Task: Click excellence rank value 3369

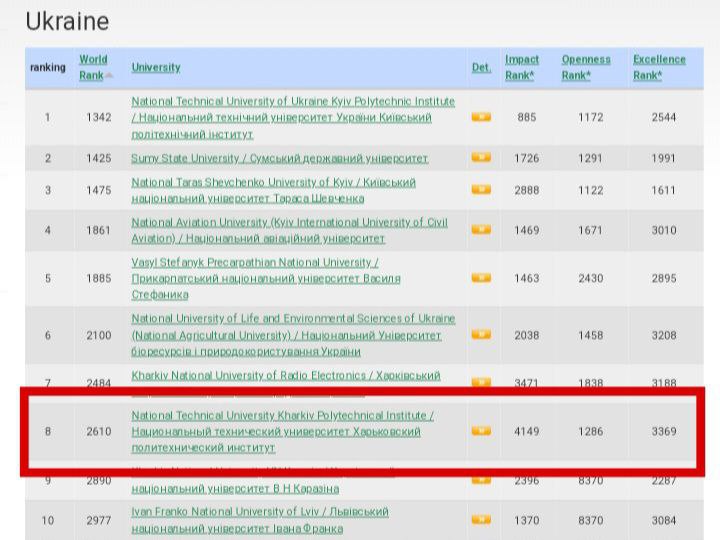Action: tap(664, 431)
